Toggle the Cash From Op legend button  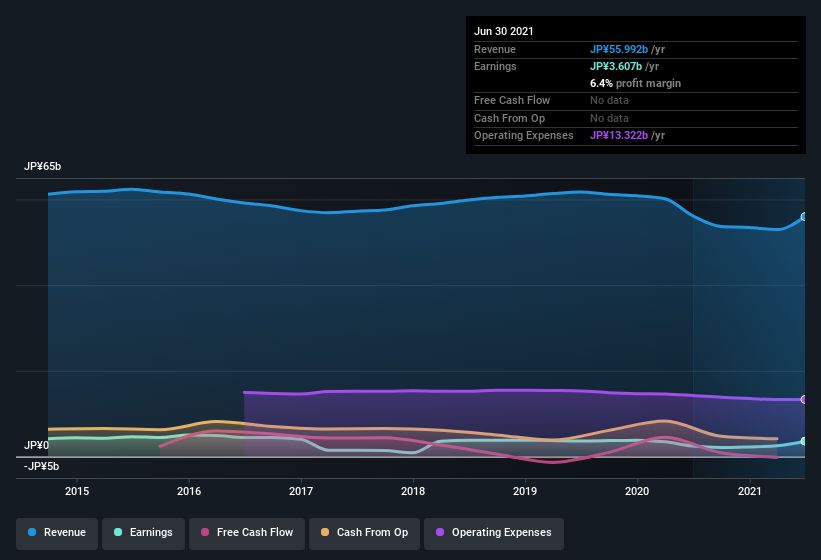click(364, 533)
